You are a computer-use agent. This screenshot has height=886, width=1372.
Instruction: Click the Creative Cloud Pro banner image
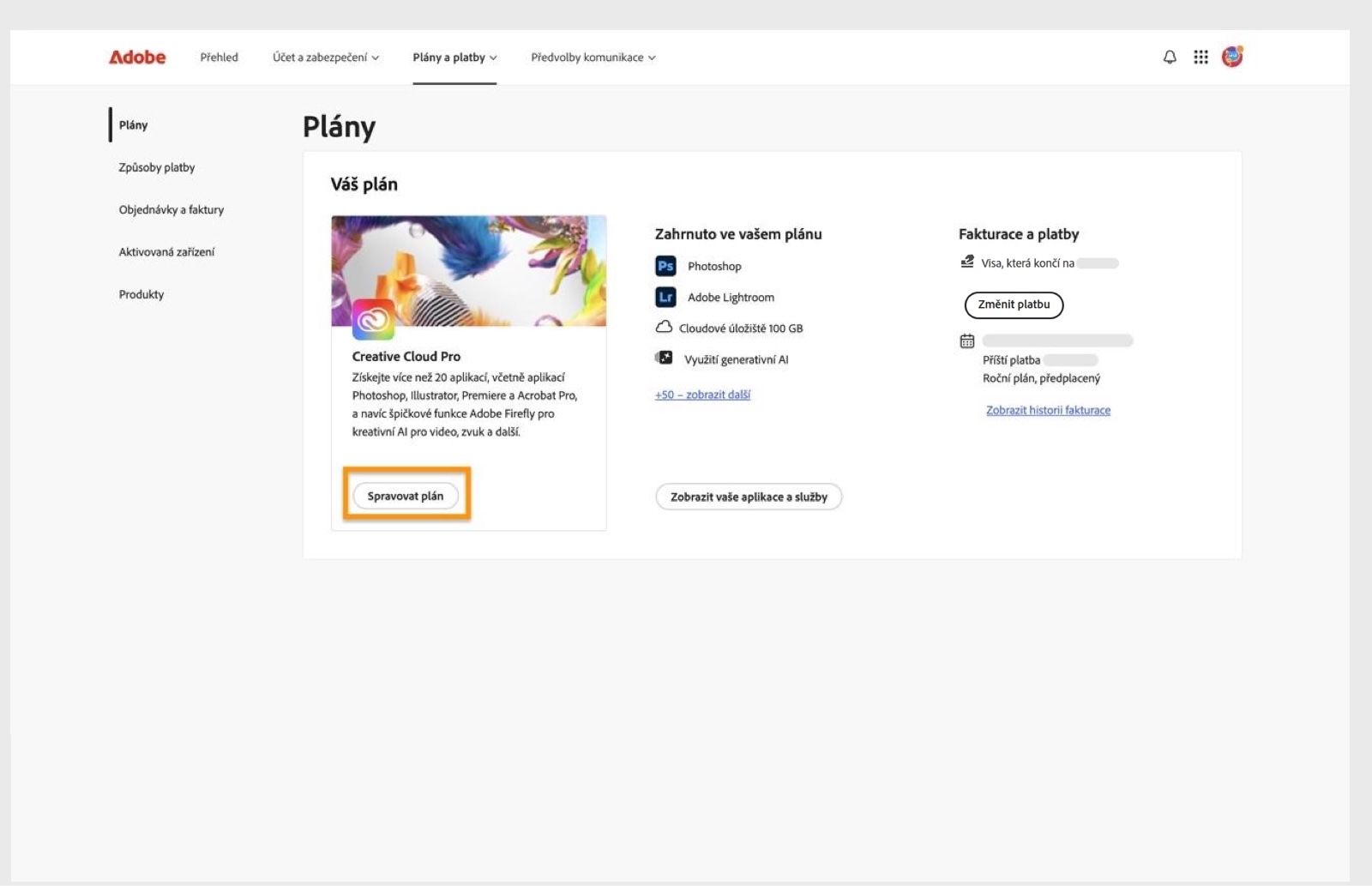tap(469, 270)
